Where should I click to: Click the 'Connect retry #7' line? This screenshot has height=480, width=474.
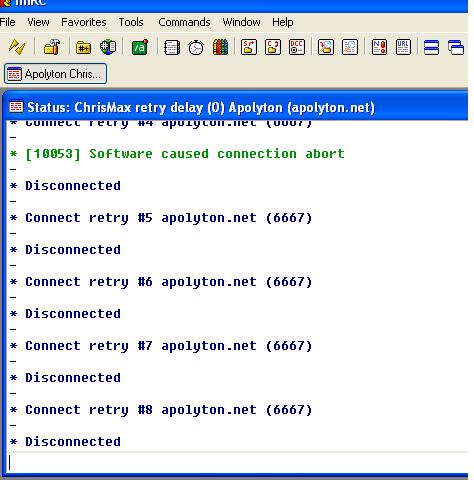(x=161, y=346)
